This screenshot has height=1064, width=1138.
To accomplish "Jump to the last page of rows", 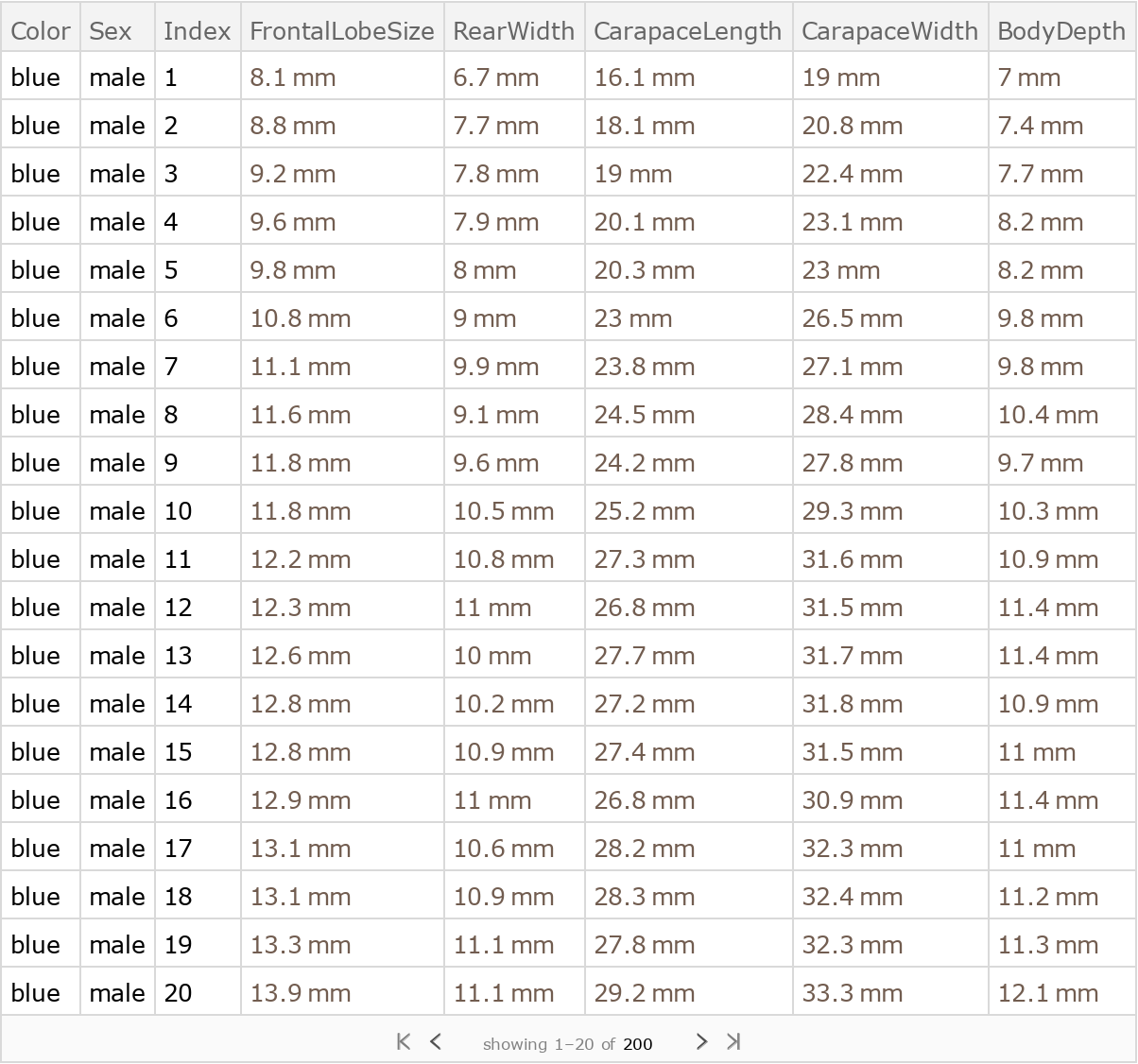I will pyautogui.click(x=733, y=1041).
